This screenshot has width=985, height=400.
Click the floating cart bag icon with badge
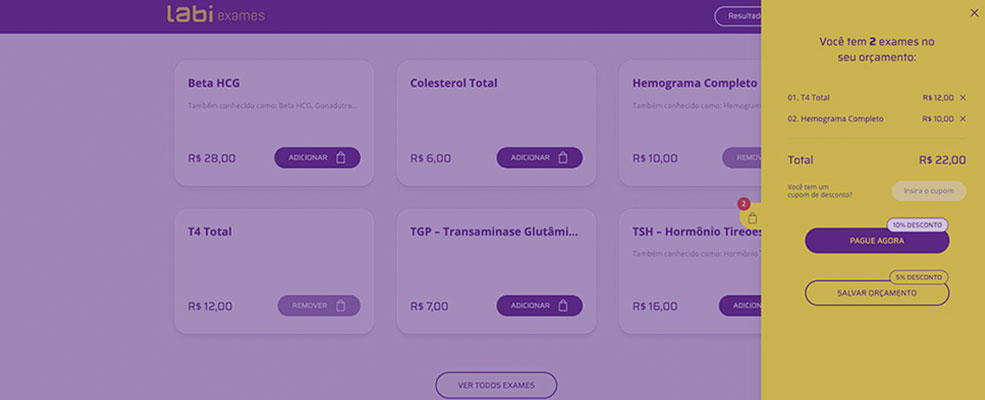(752, 218)
